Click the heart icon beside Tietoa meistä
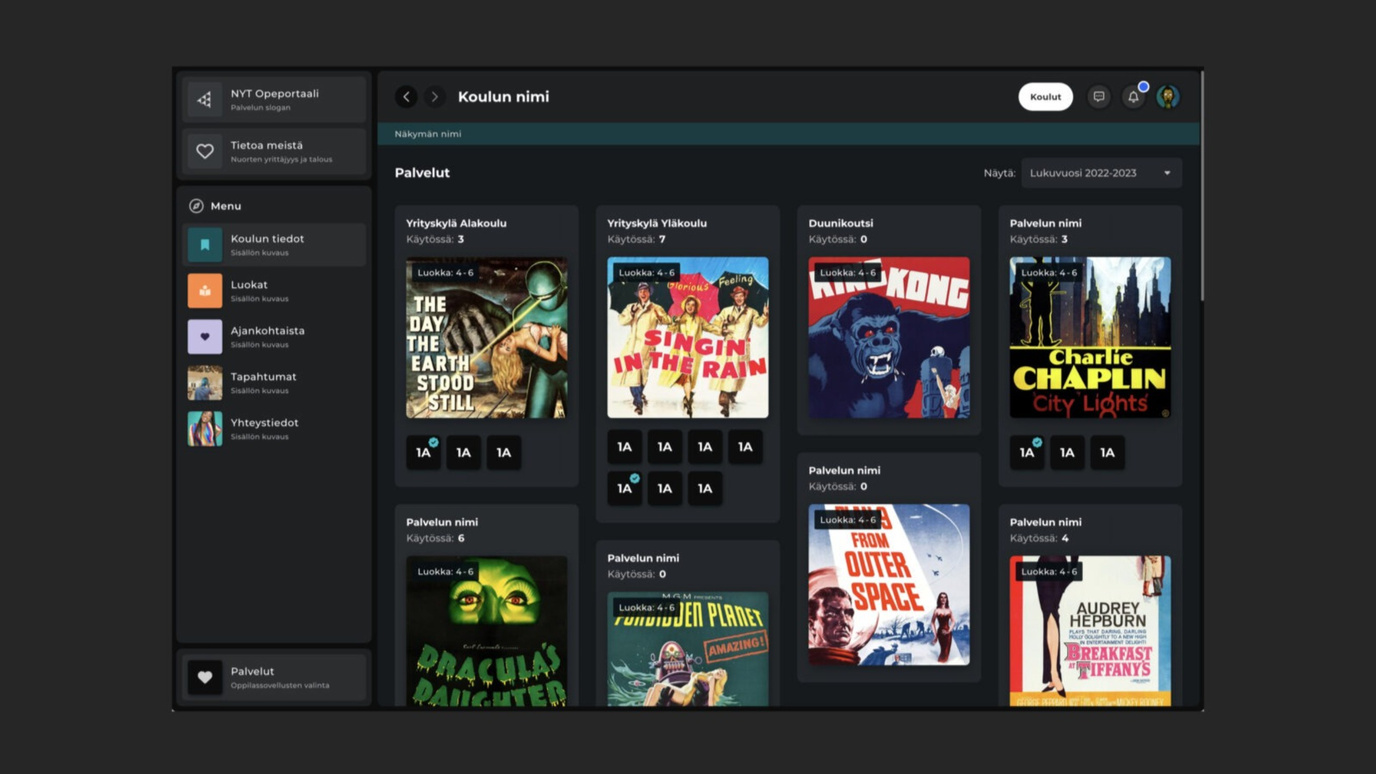 click(205, 152)
